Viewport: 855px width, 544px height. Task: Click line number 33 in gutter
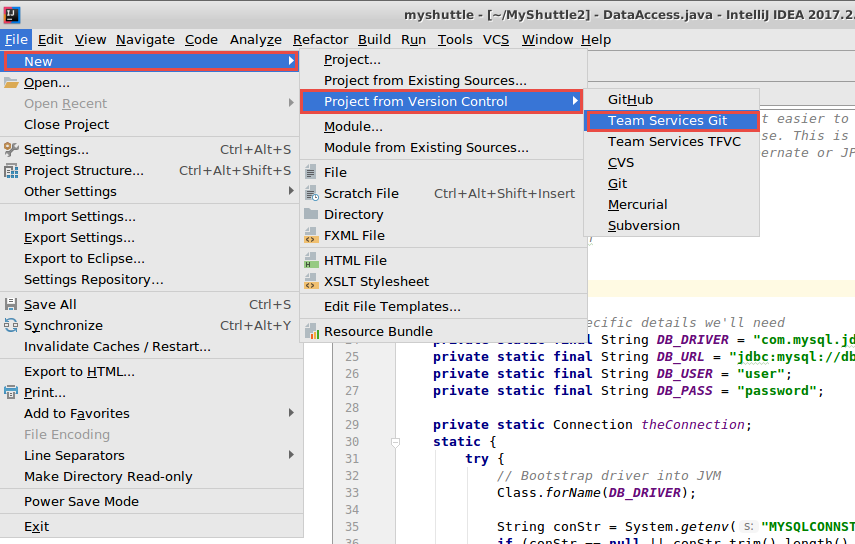tap(352, 493)
